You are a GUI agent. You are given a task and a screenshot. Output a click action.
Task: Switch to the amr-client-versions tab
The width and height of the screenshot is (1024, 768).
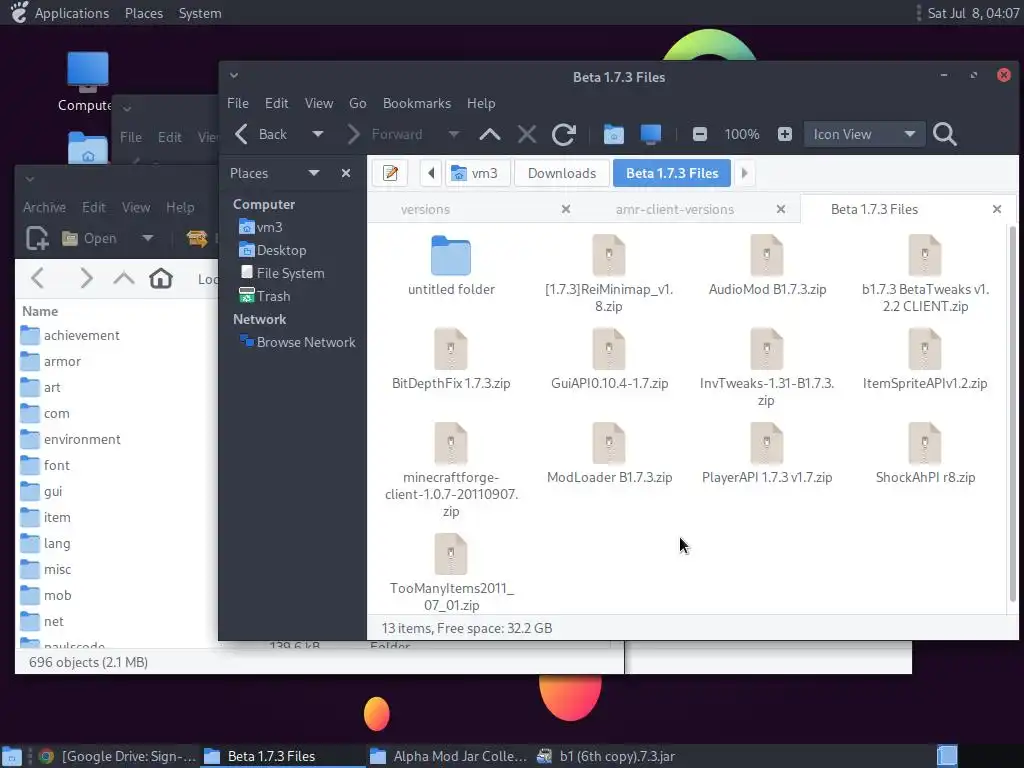point(675,210)
